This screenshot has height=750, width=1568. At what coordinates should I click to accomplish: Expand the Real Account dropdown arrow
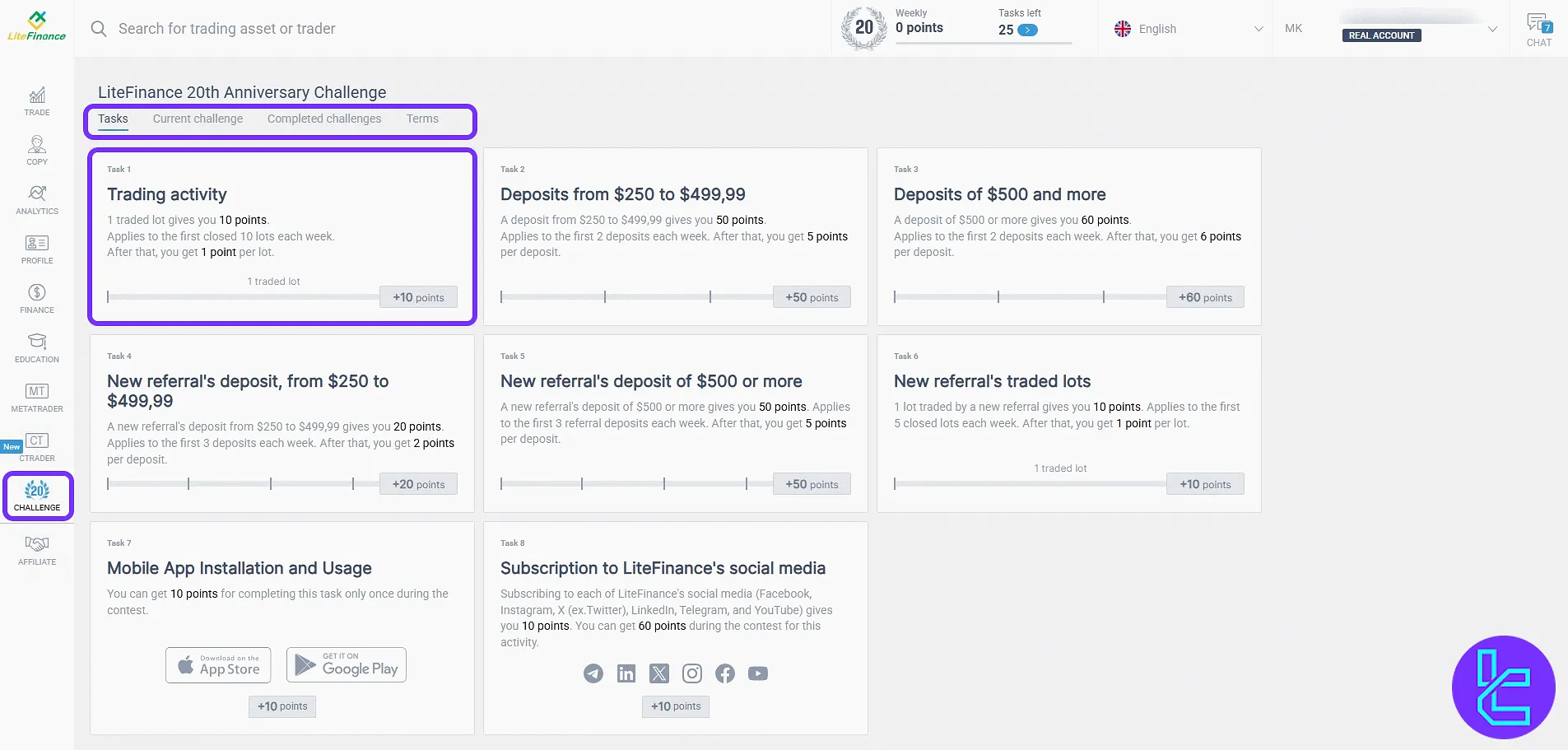[x=1492, y=29]
